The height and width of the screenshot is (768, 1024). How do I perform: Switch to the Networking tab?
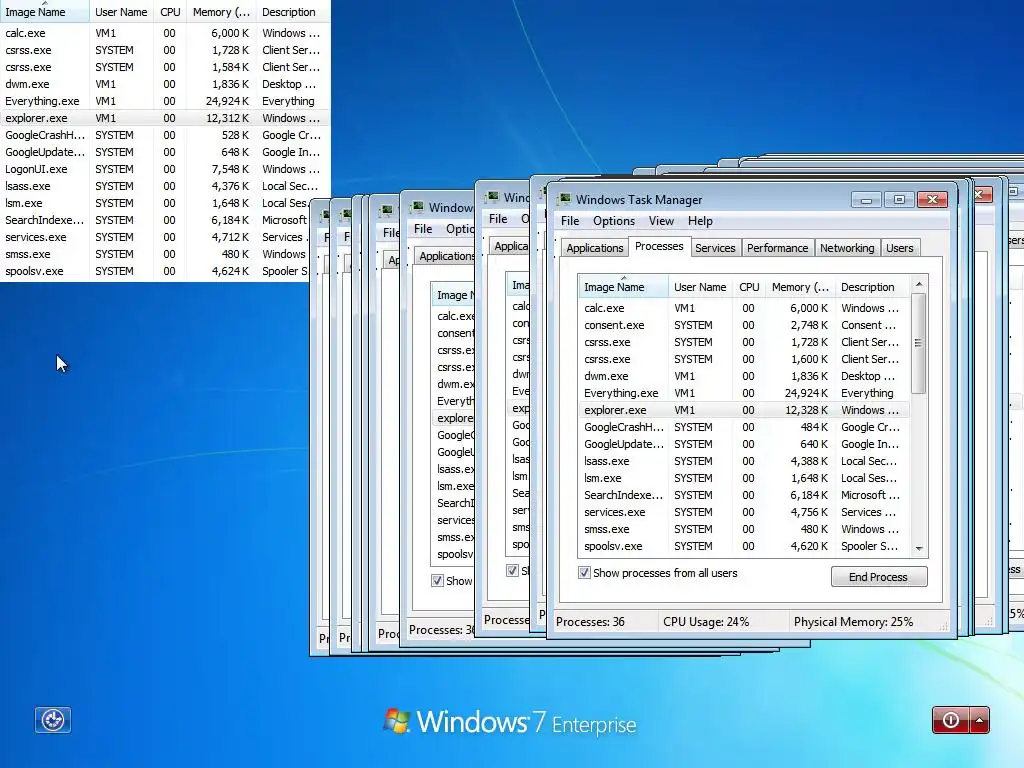[847, 248]
